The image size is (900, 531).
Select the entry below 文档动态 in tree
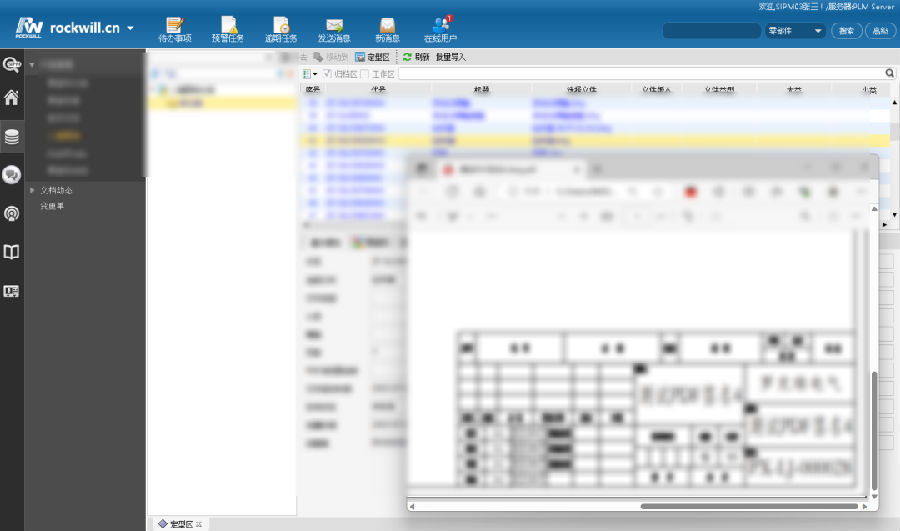coord(52,206)
